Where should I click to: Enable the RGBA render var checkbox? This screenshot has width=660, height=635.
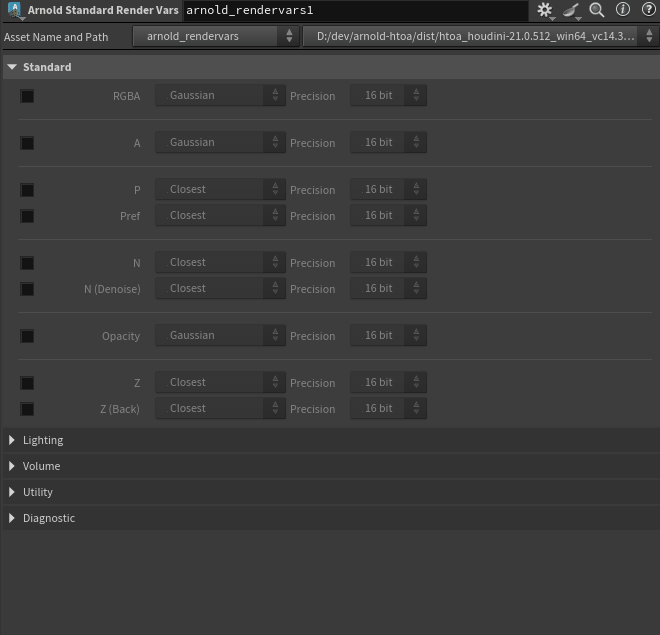click(27, 96)
